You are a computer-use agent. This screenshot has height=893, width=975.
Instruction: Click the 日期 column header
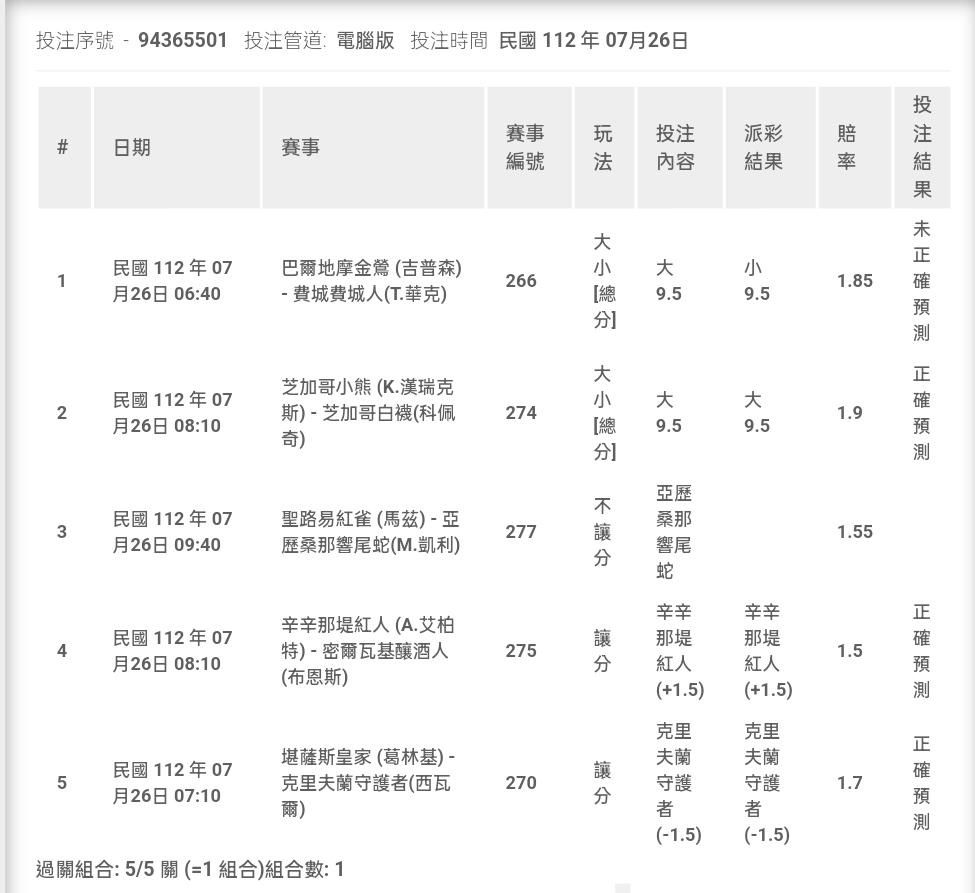pos(132,148)
